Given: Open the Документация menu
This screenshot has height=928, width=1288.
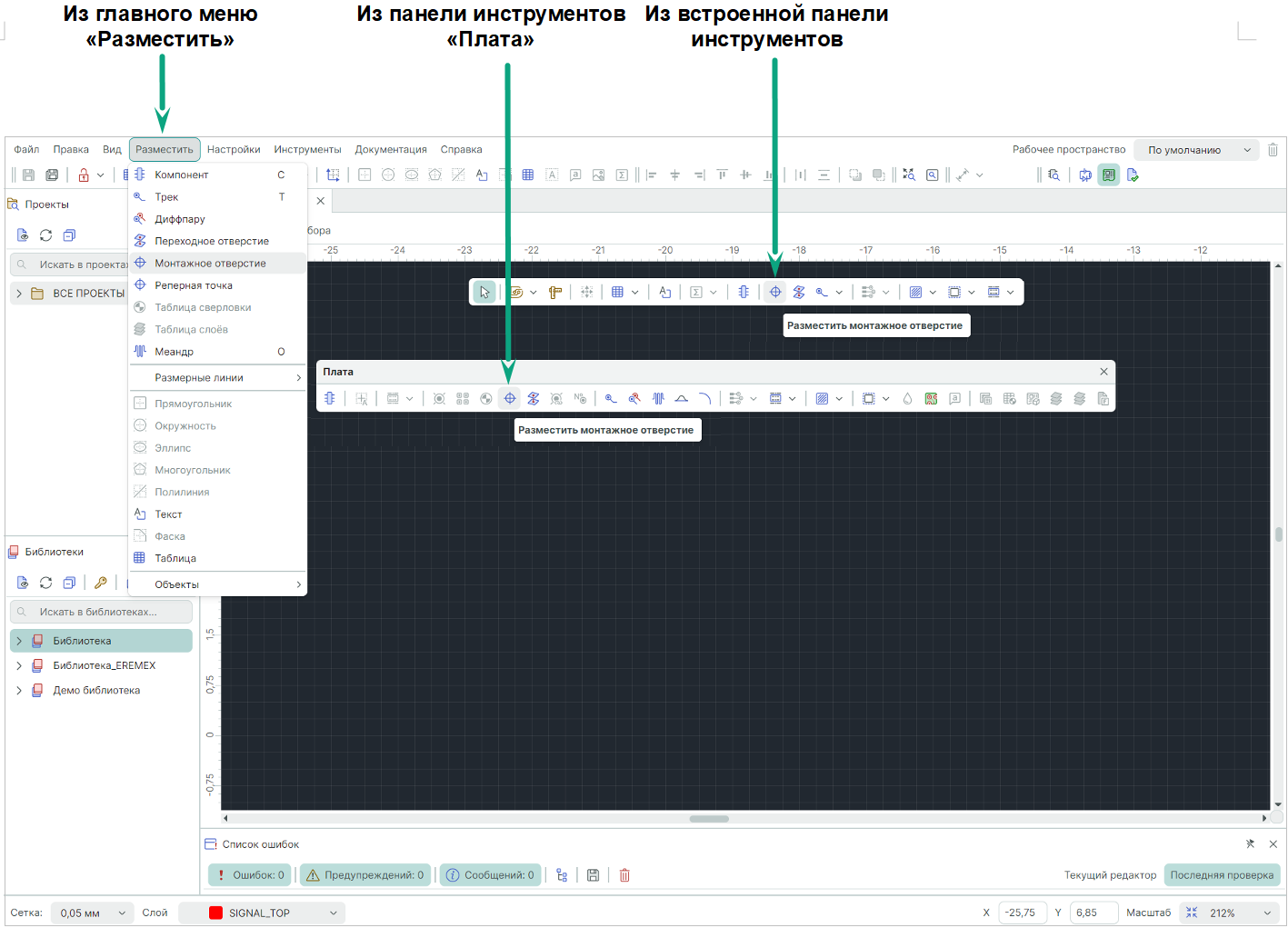Looking at the screenshot, I should pyautogui.click(x=391, y=150).
